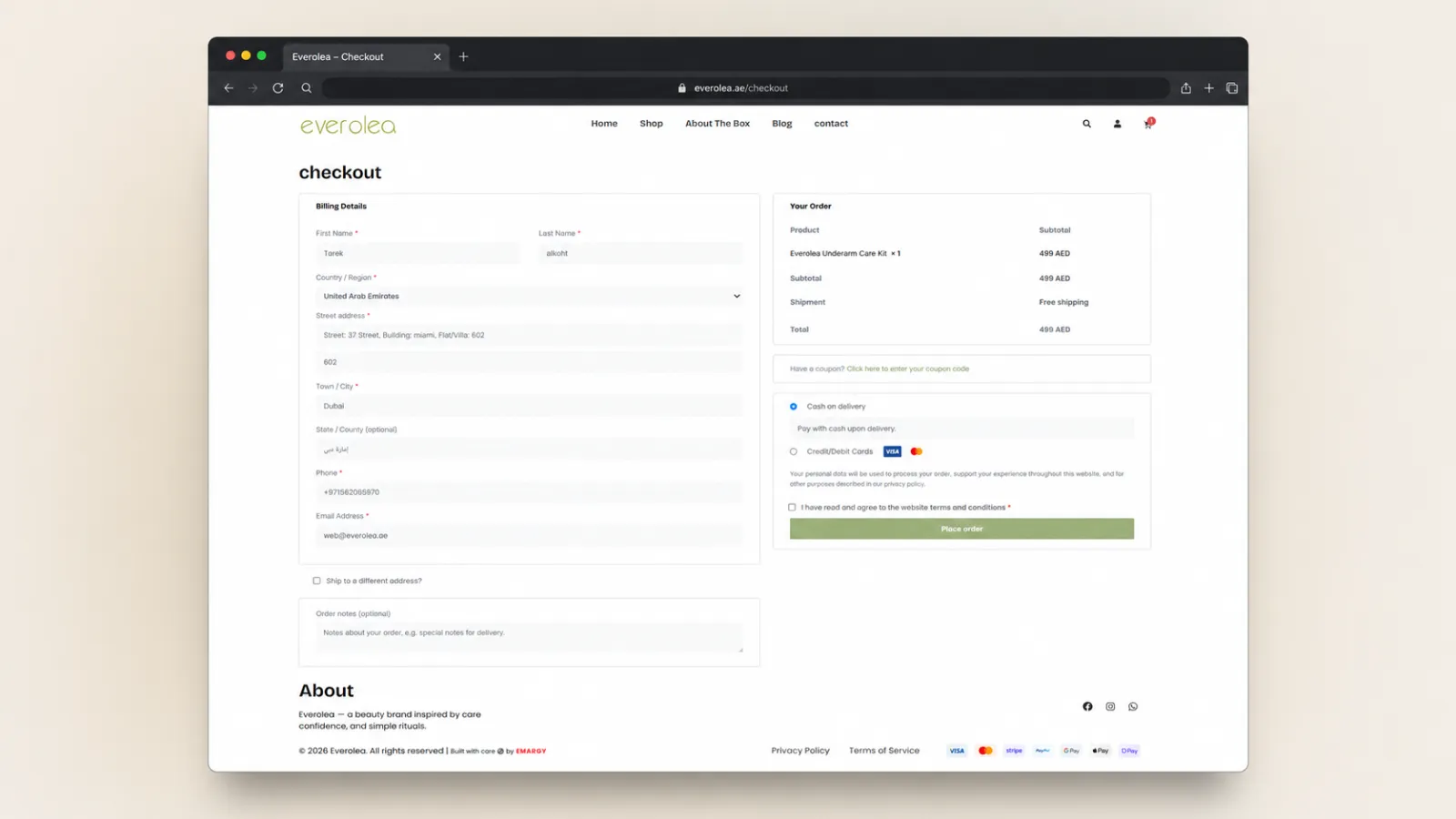The height and width of the screenshot is (819, 1456).
Task: Open the Privacy Policy link
Action: click(x=801, y=751)
